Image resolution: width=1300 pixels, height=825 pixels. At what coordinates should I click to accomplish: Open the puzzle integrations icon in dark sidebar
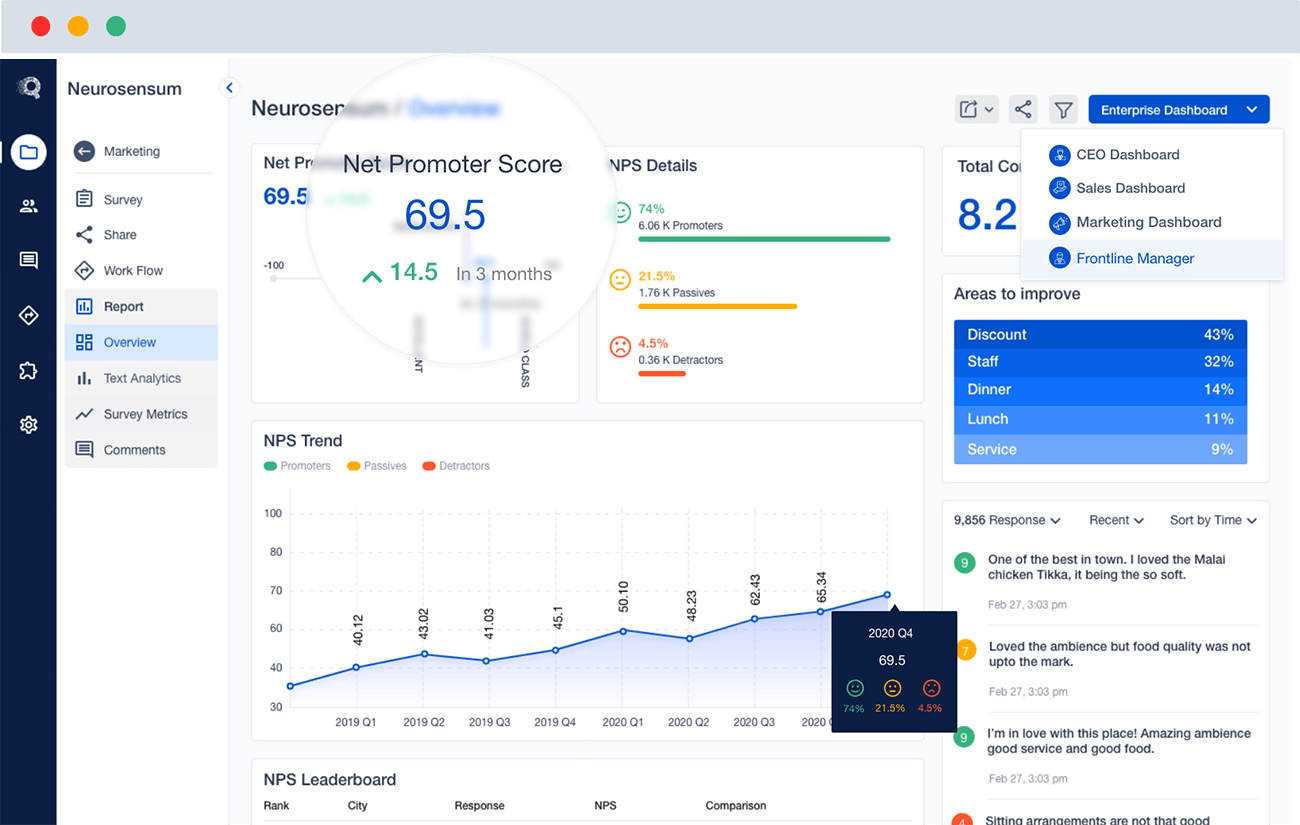coord(29,371)
